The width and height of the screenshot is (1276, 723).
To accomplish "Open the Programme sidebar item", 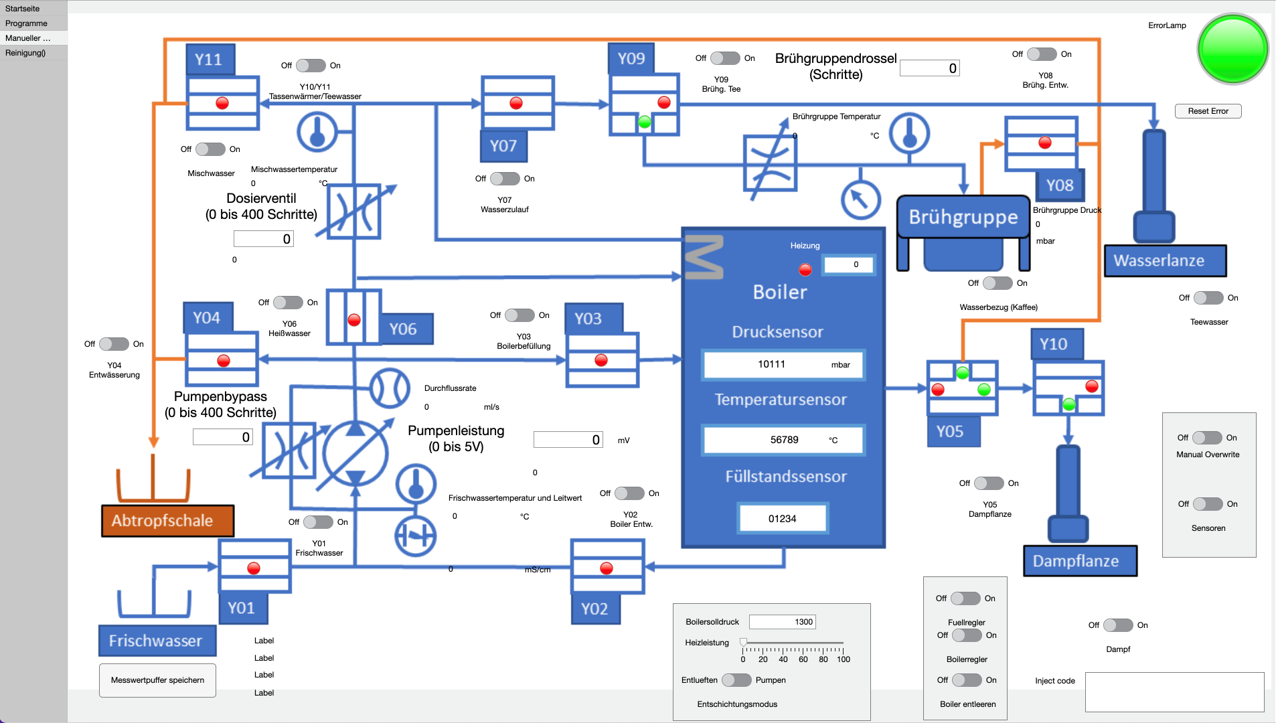I will point(26,23).
